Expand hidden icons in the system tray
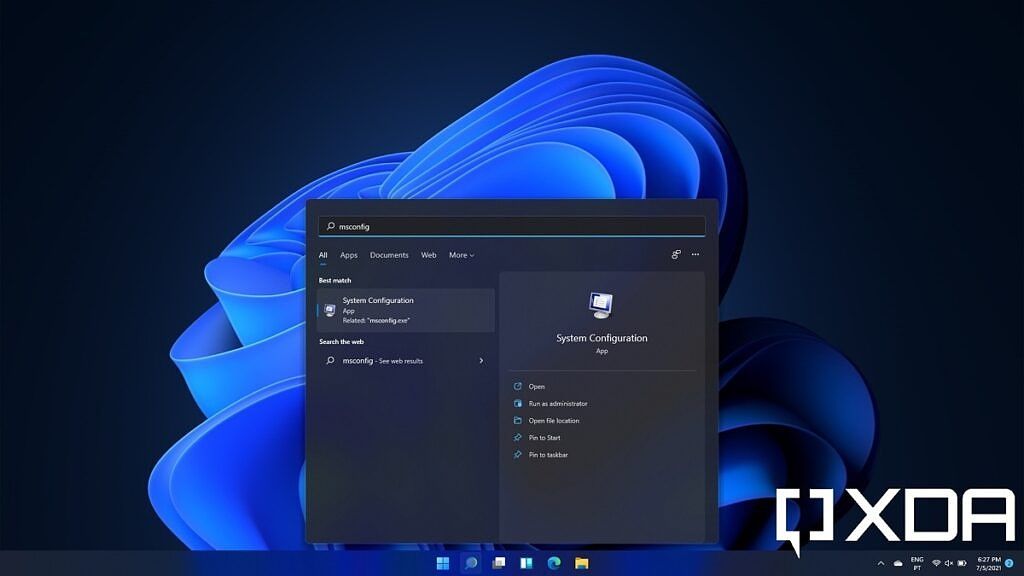 [882, 563]
